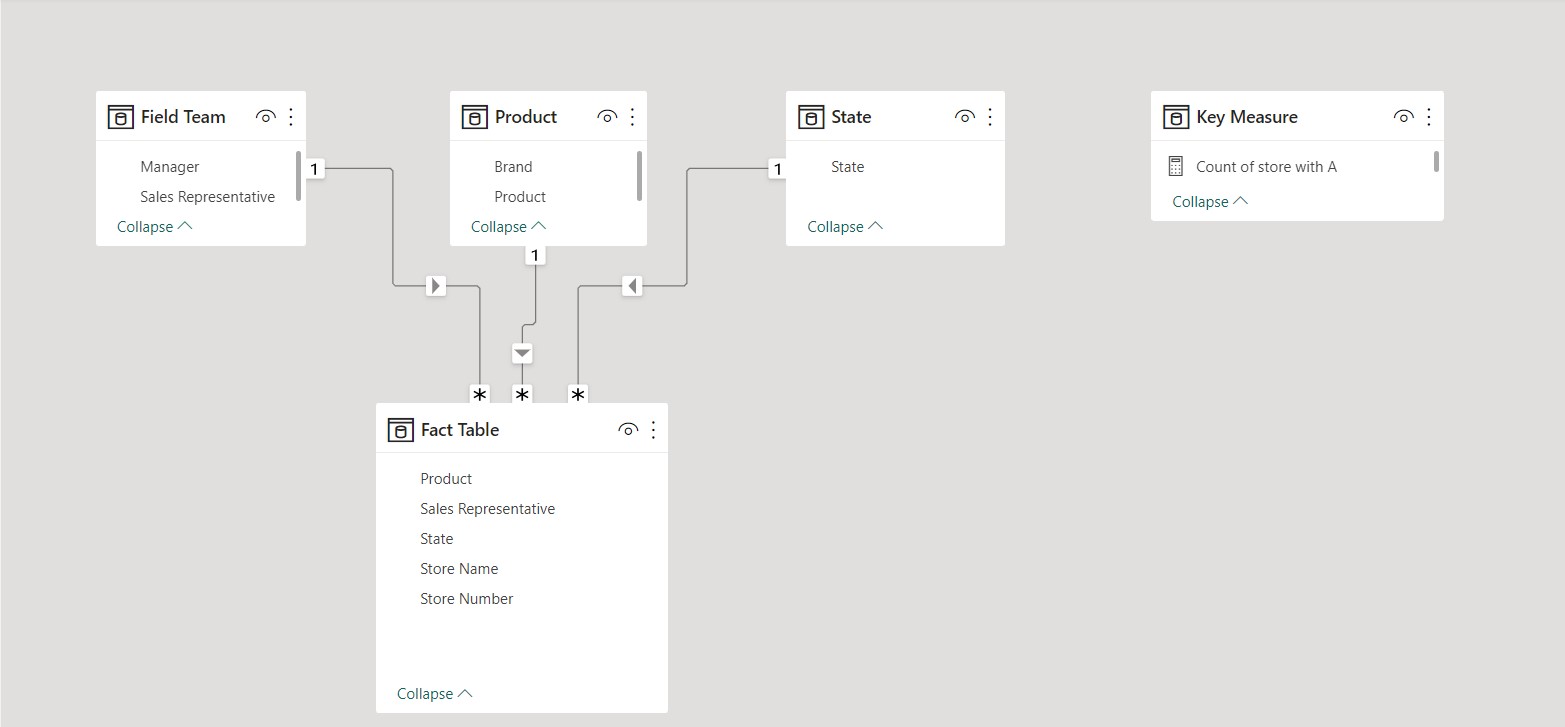Screen dimensions: 1565x727
Task: Click the Fact Table header table icon
Action: [x=400, y=430]
